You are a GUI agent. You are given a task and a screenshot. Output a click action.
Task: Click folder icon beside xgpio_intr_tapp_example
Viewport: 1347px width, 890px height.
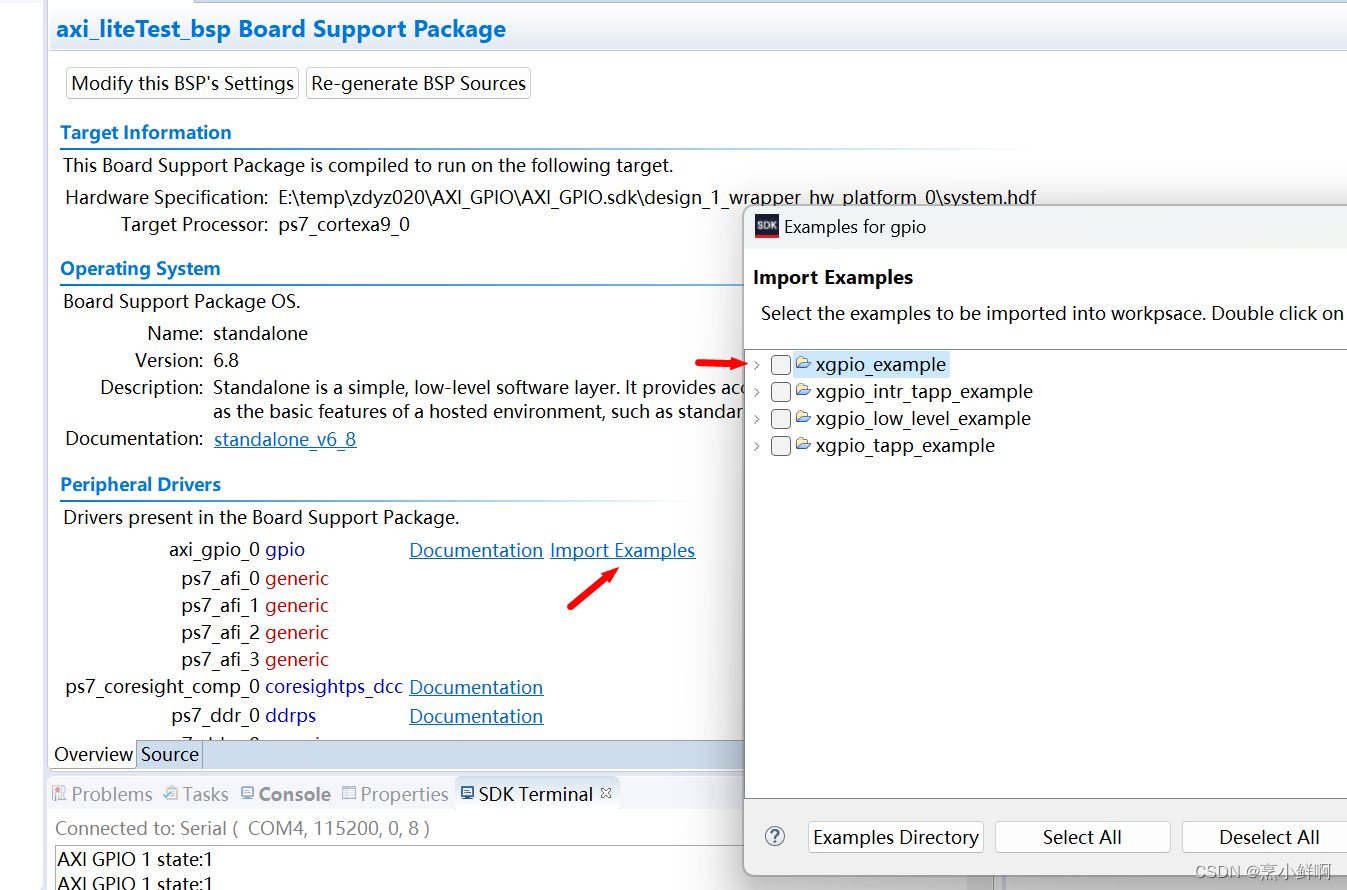803,390
